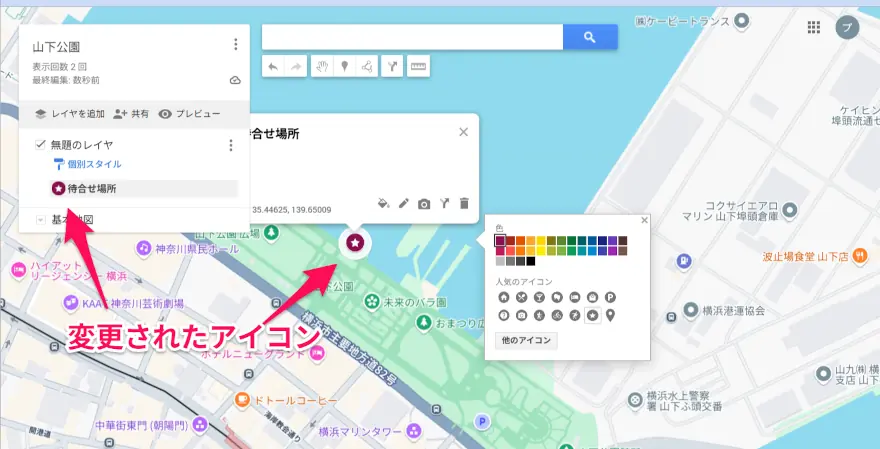Click the KAAT神奈川芸術劇場 map place
The image size is (880, 449).
coord(123,304)
